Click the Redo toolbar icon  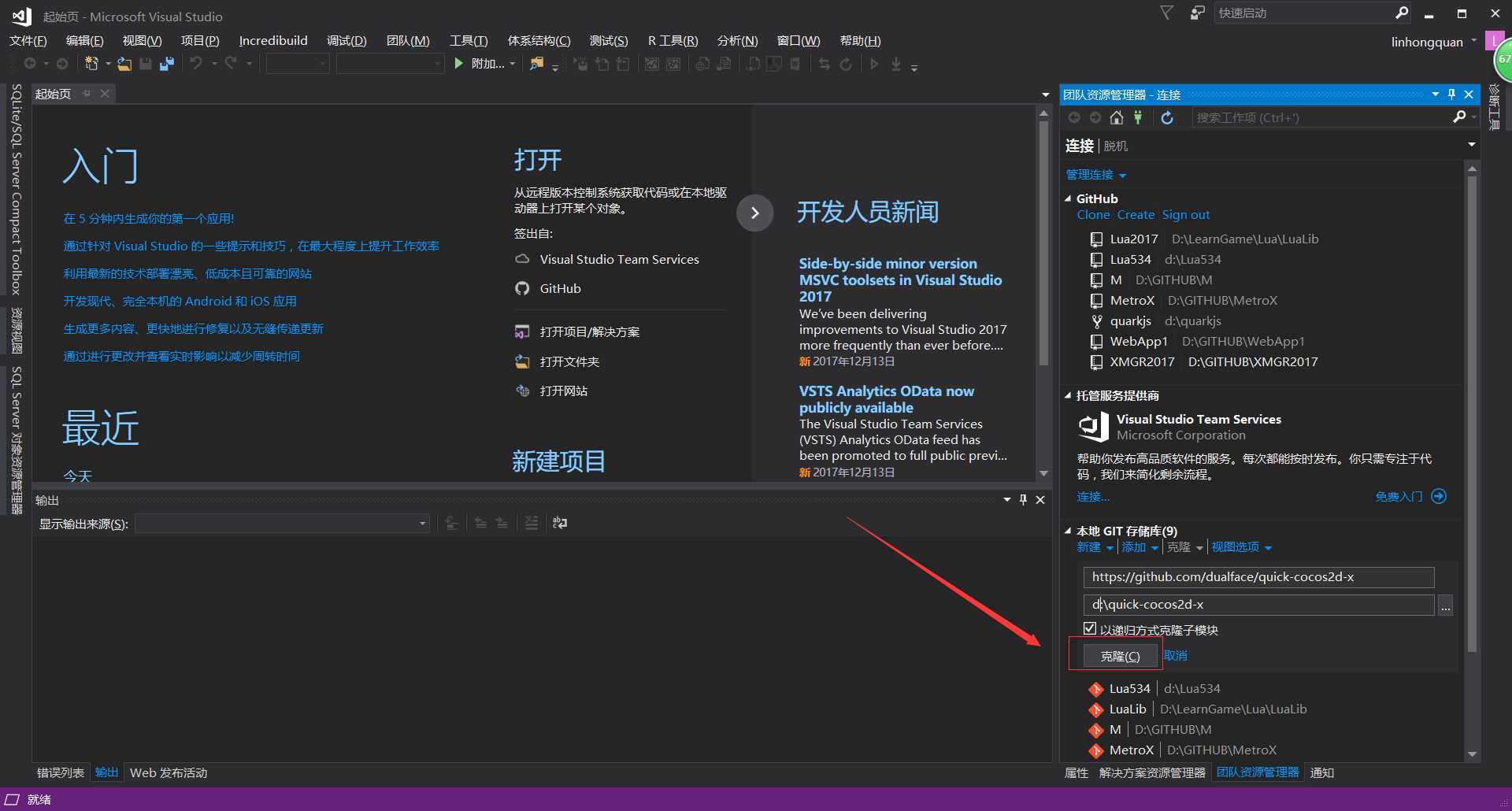click(231, 64)
